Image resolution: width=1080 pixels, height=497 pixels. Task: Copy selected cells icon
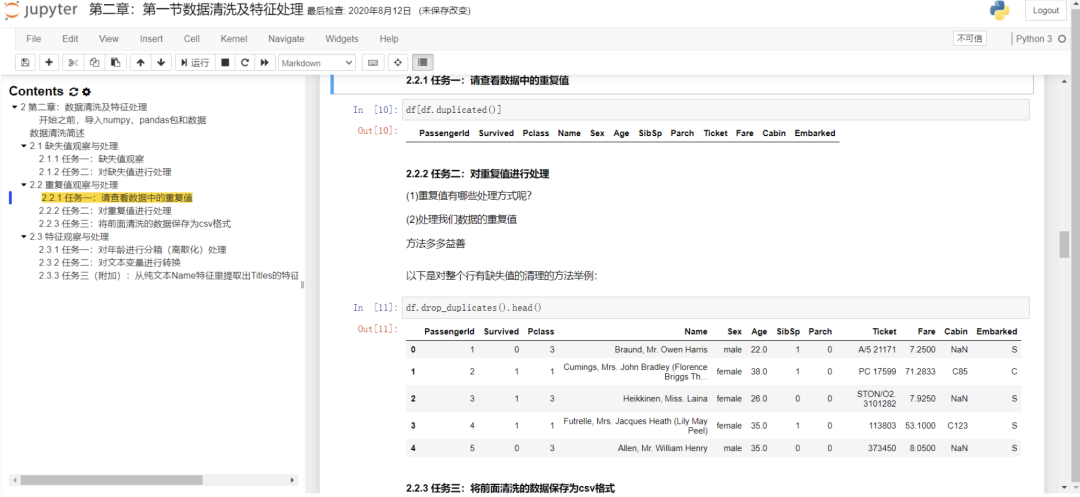coord(94,63)
